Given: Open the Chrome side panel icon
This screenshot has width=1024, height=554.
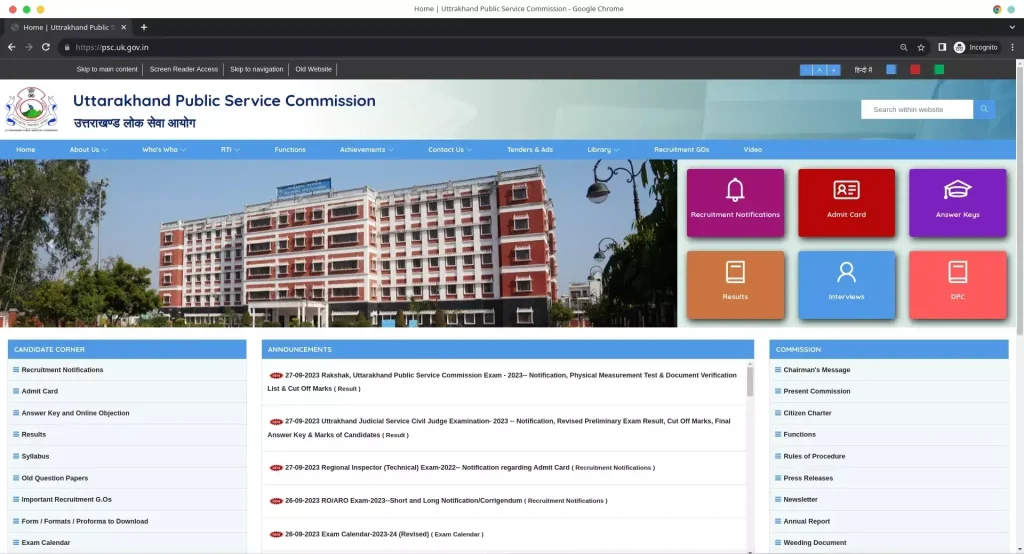Looking at the screenshot, I should point(942,47).
